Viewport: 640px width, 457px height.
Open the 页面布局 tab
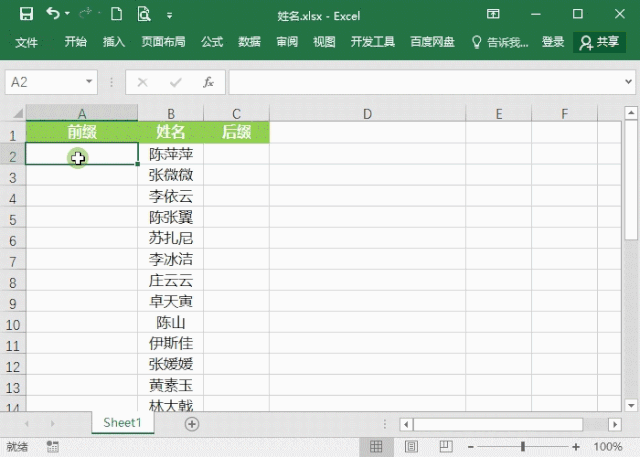163,42
